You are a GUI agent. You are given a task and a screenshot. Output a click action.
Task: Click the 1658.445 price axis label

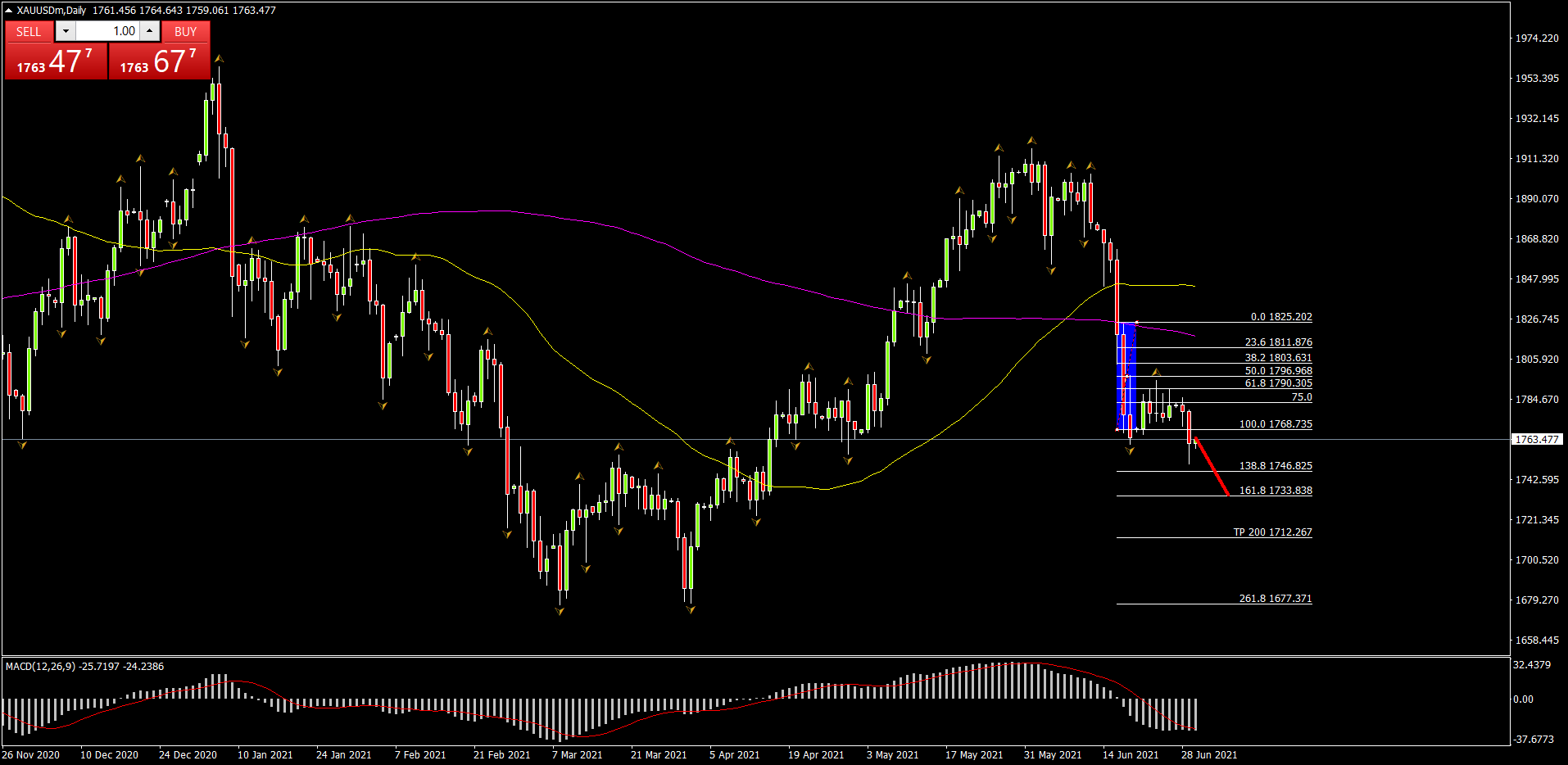[x=1537, y=641]
